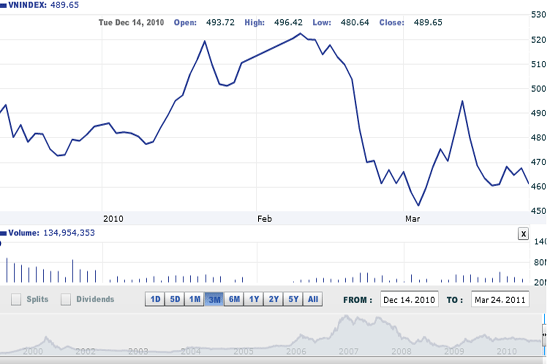Click the 2010 axis label
Screen dimensions: 550x364
tap(113, 219)
